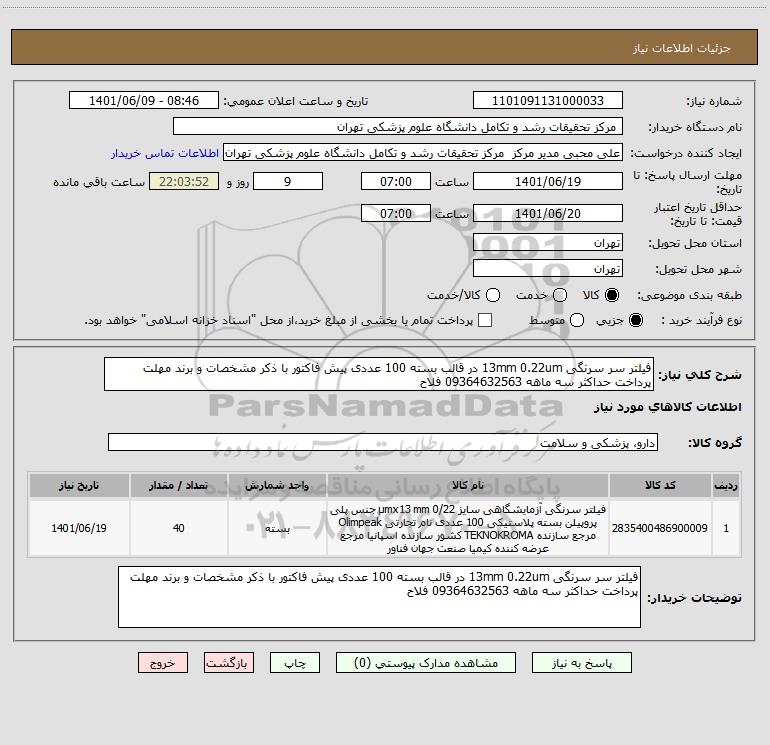This screenshot has height=745, width=770.
Task: Click the ایجاد کننده درخواست field
Action: pos(423,153)
